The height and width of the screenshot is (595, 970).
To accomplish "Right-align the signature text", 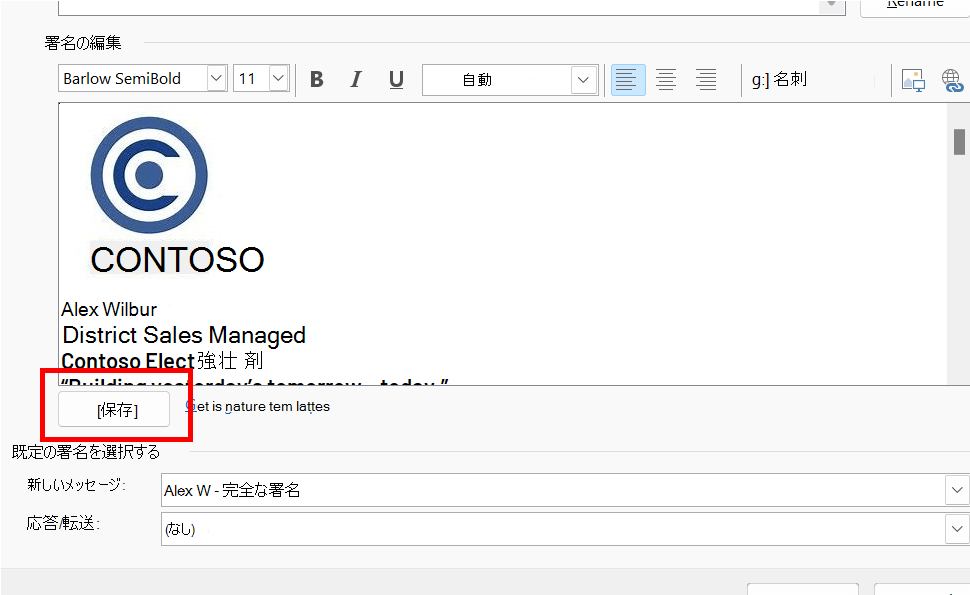I will (706, 80).
